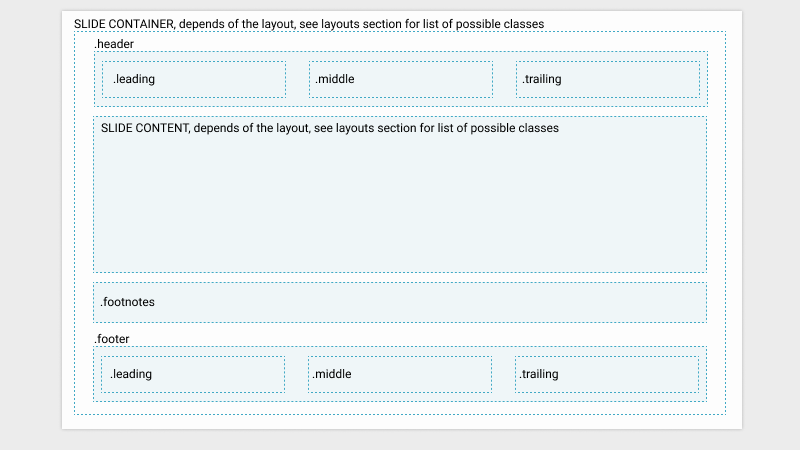Click the header .trailing box
The width and height of the screenshot is (800, 450).
click(608, 79)
